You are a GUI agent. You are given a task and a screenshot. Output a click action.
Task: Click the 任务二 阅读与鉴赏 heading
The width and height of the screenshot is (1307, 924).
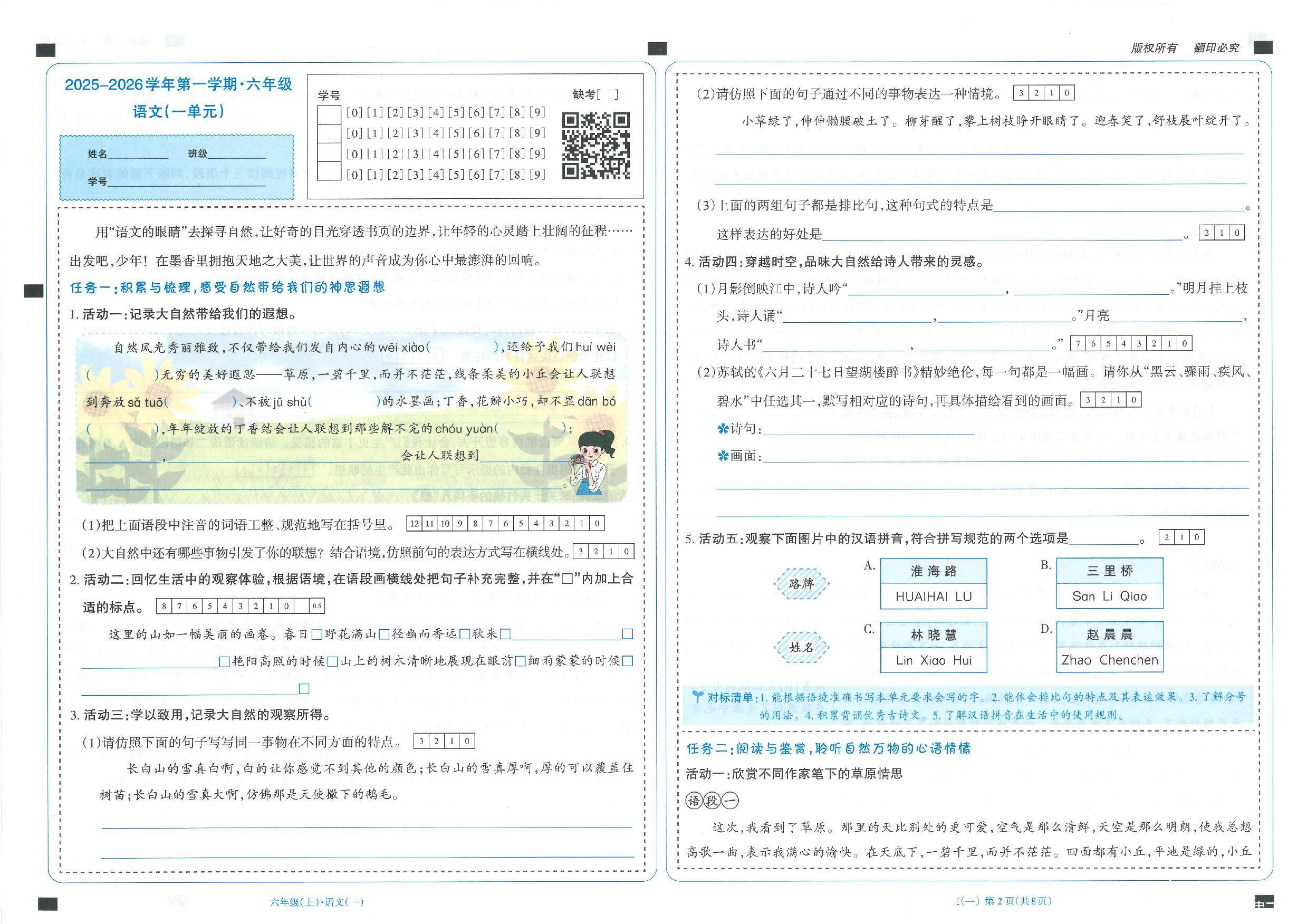point(828,748)
